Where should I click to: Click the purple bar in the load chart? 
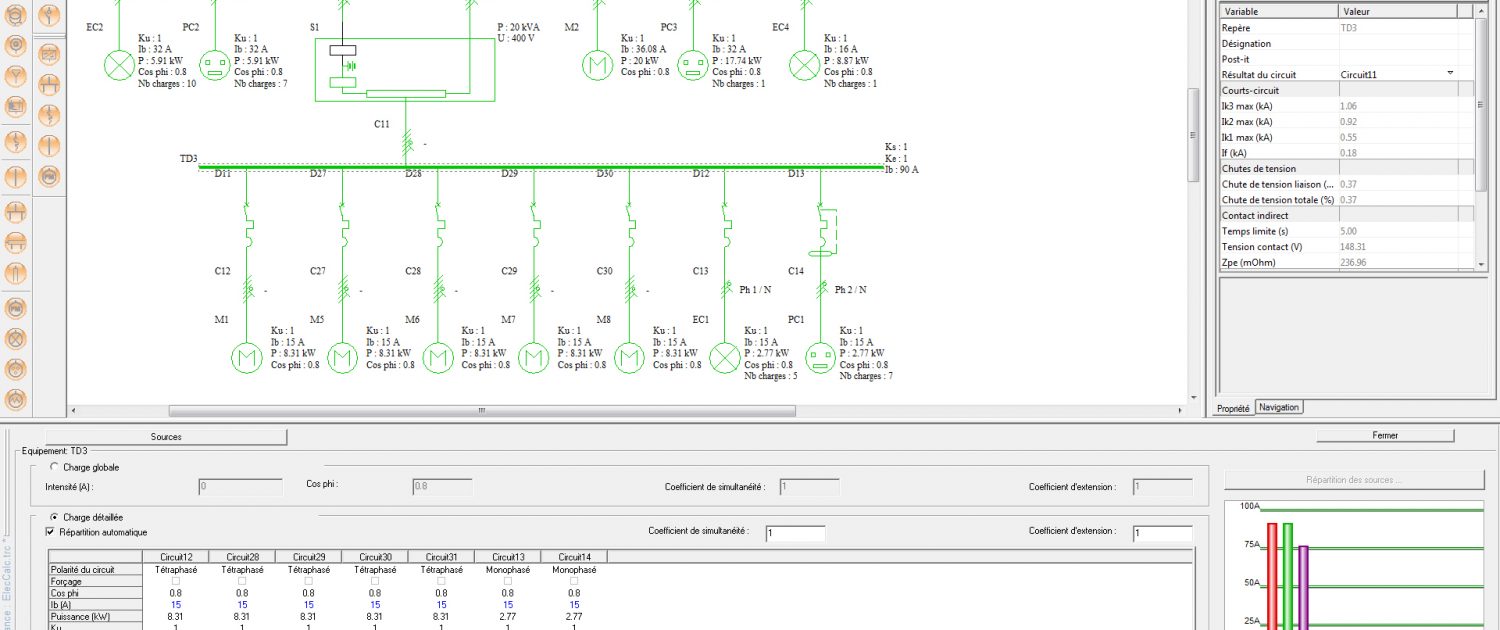pos(1303,588)
